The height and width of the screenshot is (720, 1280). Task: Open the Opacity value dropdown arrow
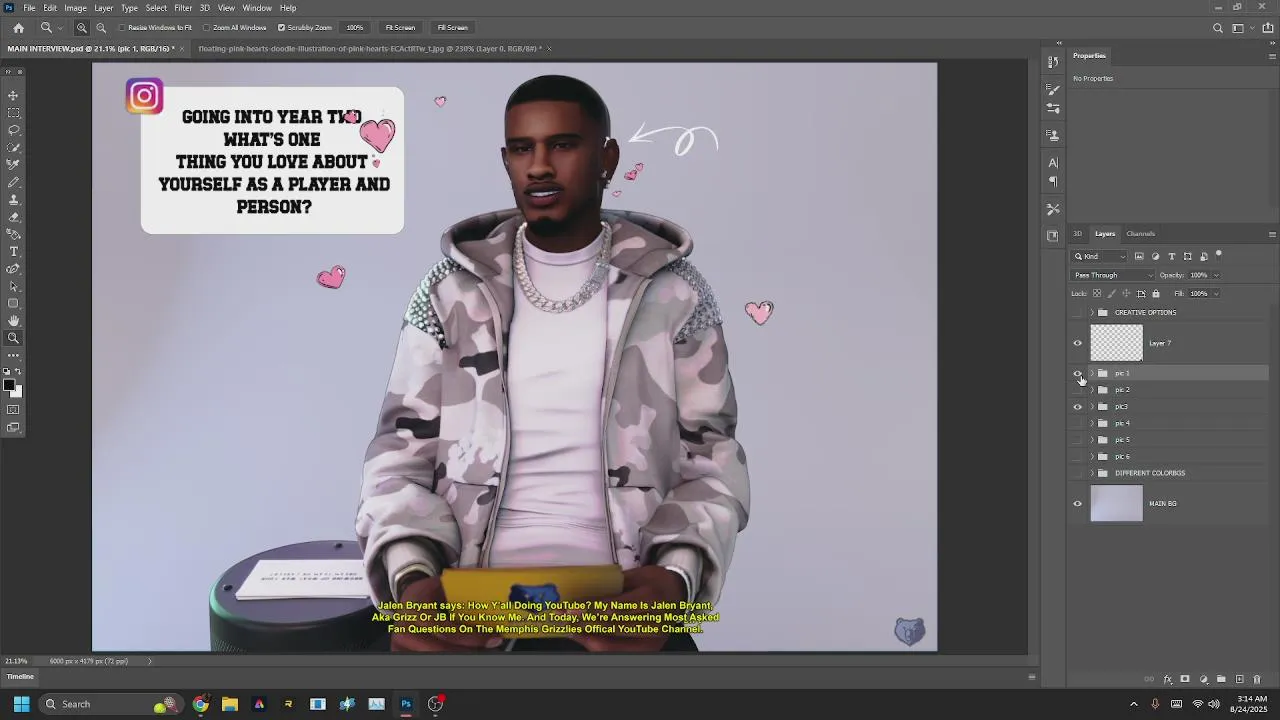click(1216, 275)
